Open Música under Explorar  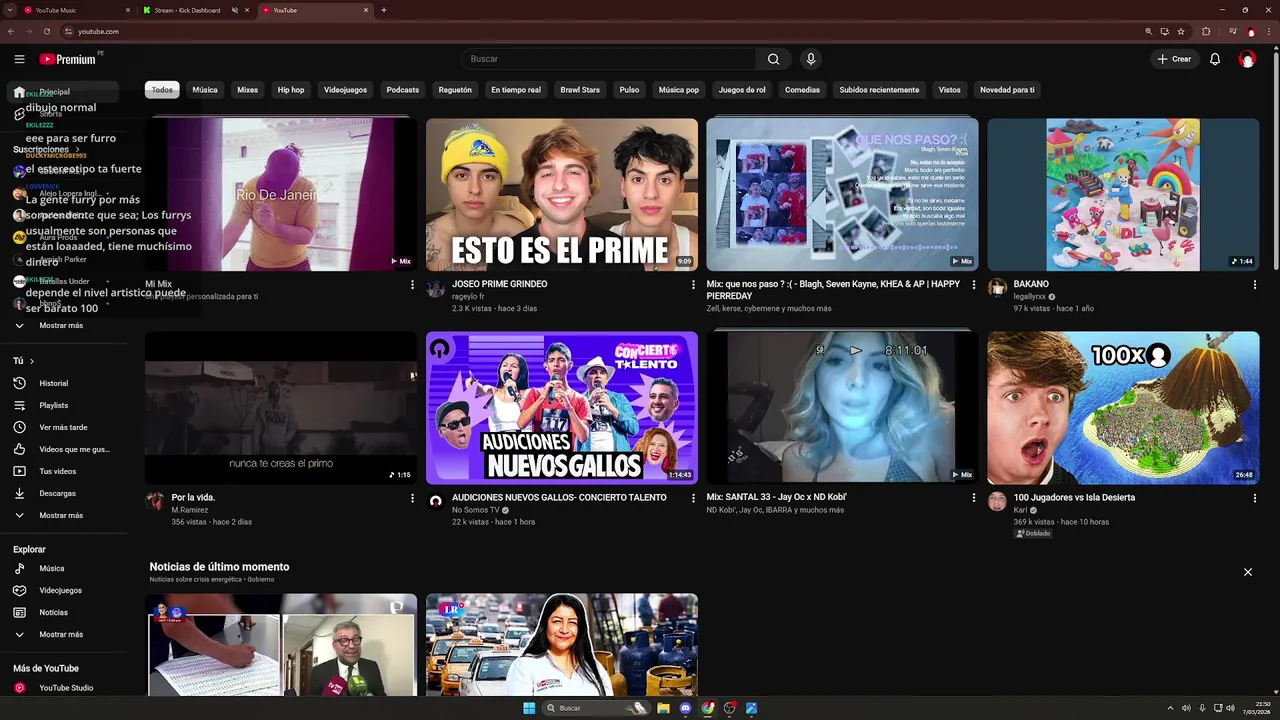click(x=64, y=568)
